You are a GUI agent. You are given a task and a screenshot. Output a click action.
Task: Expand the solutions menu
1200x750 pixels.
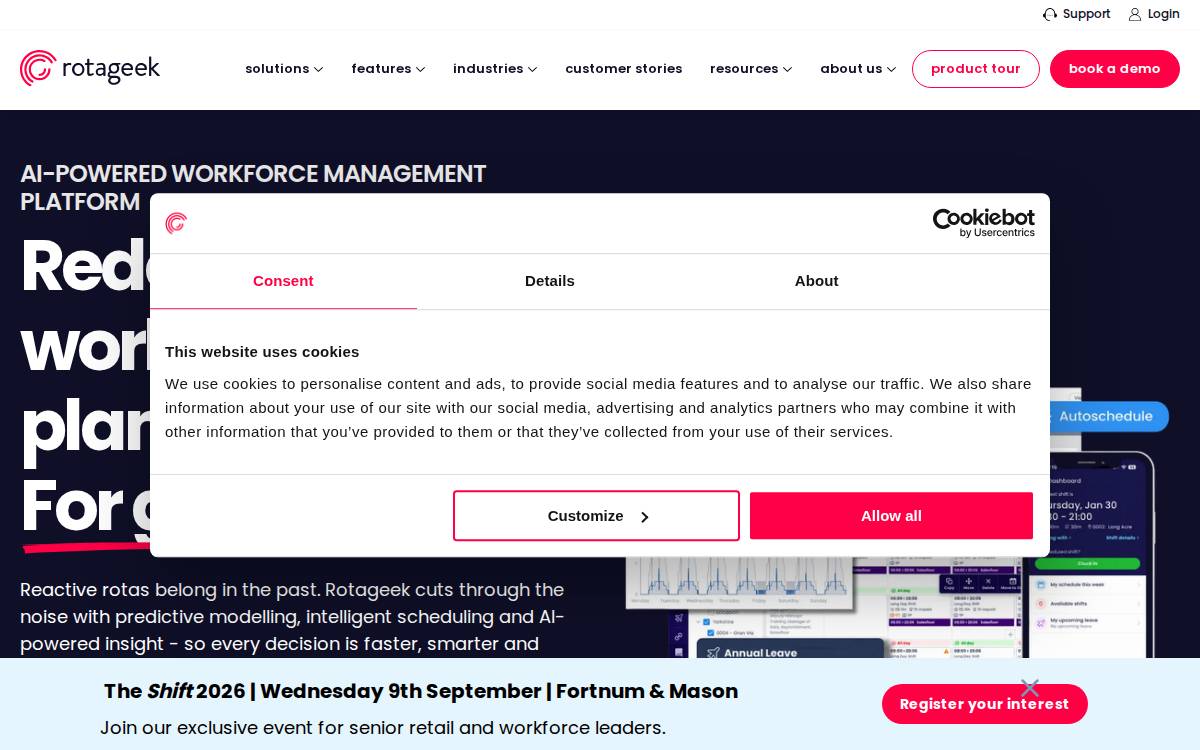tap(284, 69)
